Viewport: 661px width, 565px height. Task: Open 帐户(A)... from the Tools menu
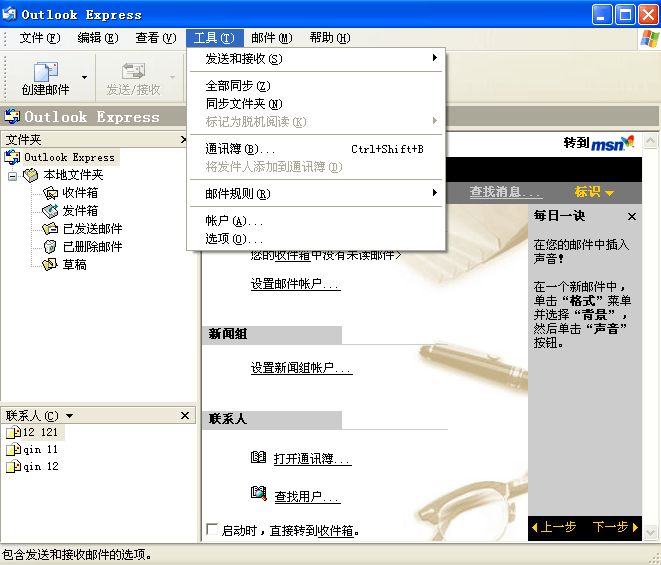pos(316,221)
